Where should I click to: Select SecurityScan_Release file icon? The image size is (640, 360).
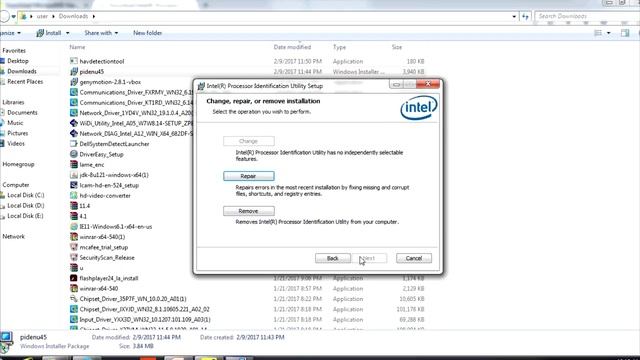74,258
